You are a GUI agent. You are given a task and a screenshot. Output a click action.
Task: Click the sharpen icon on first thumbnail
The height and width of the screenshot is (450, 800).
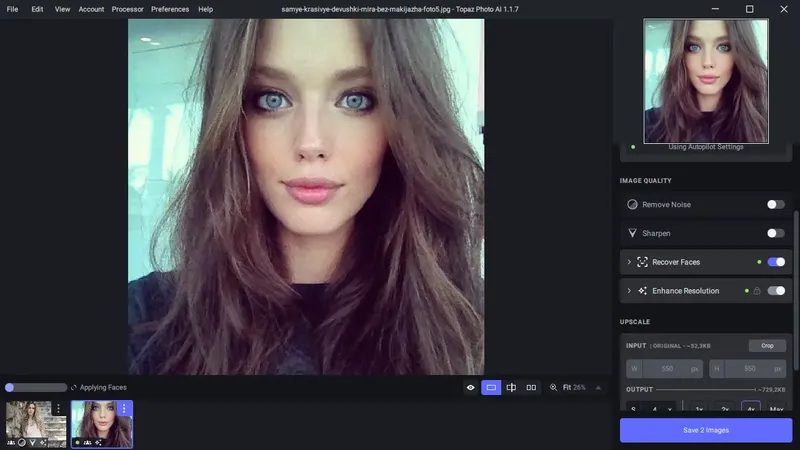tap(32, 442)
